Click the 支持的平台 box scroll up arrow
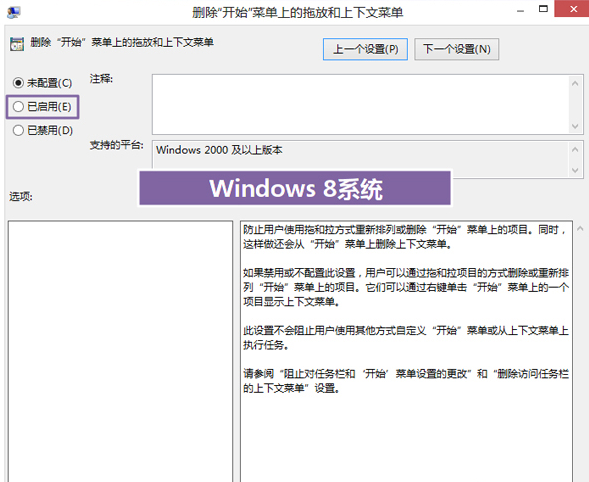 (575, 149)
